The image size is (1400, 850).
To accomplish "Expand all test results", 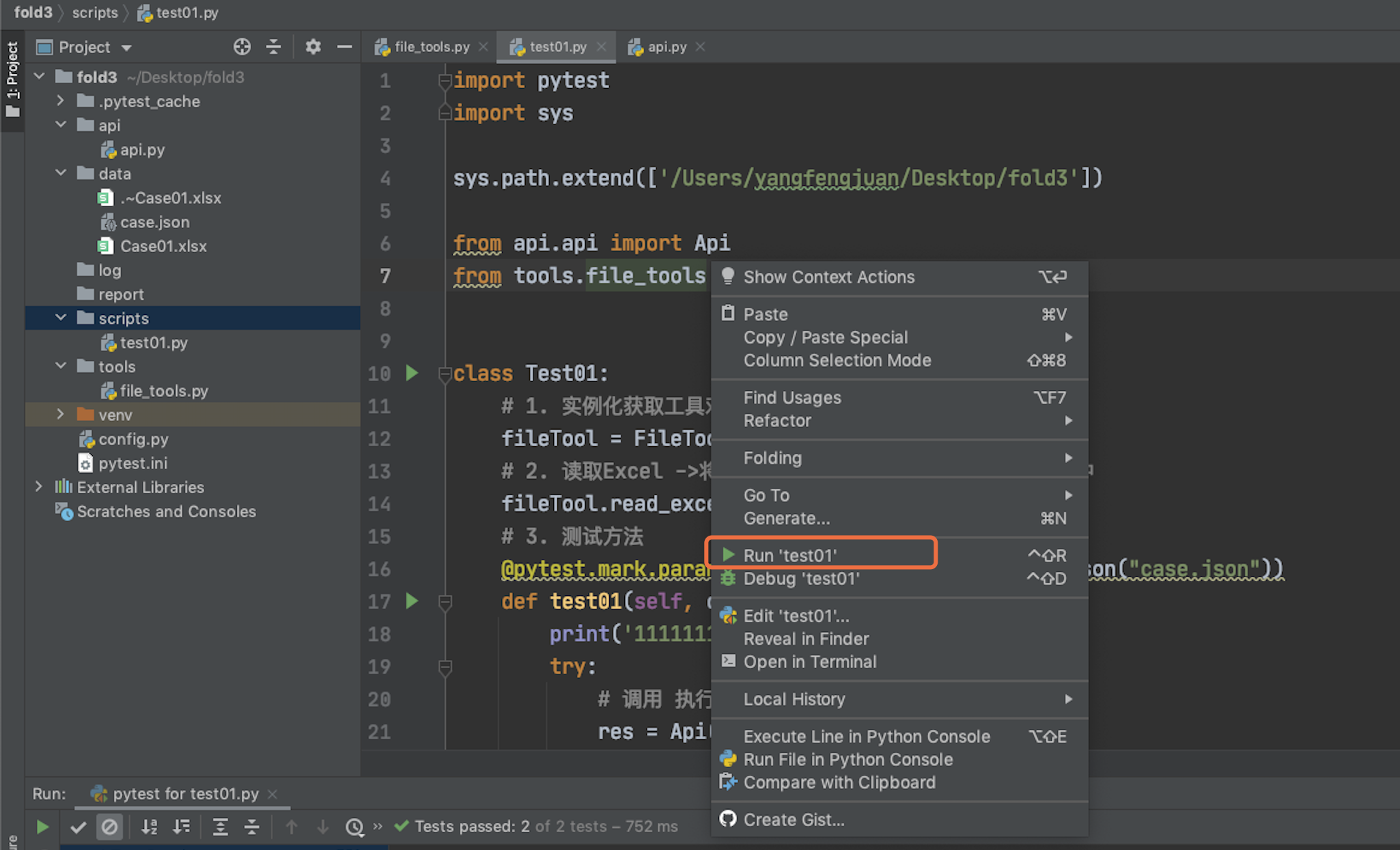I will (x=220, y=827).
